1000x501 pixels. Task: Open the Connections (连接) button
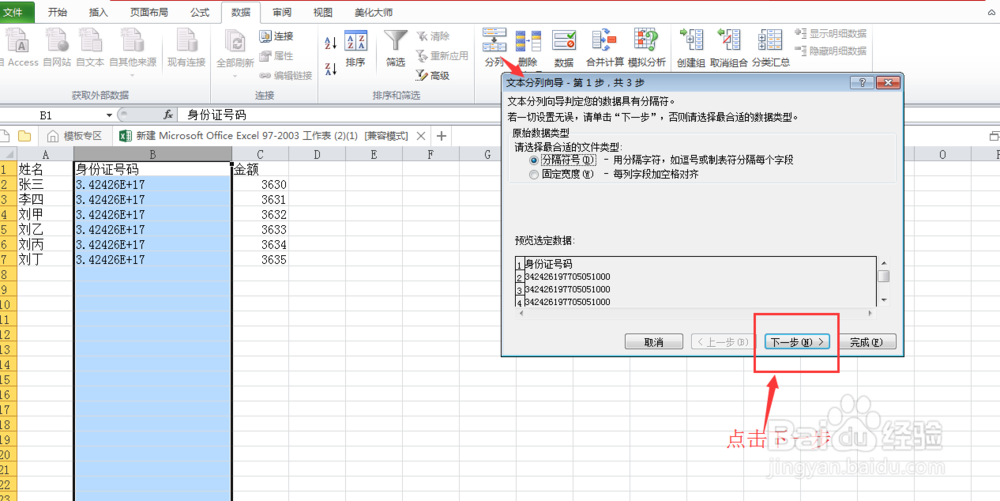tap(276, 36)
